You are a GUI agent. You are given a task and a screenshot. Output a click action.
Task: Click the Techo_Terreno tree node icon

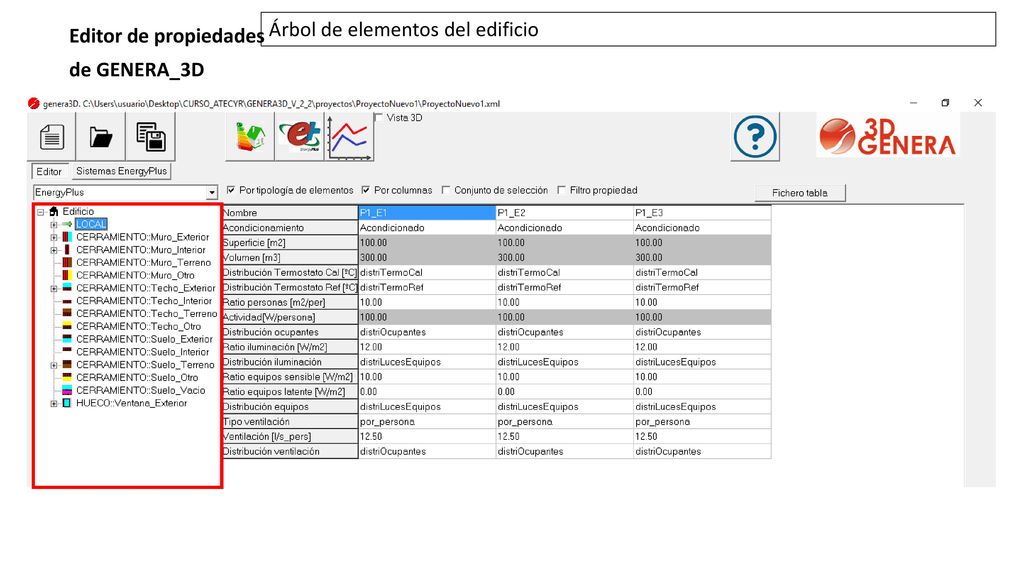67,313
